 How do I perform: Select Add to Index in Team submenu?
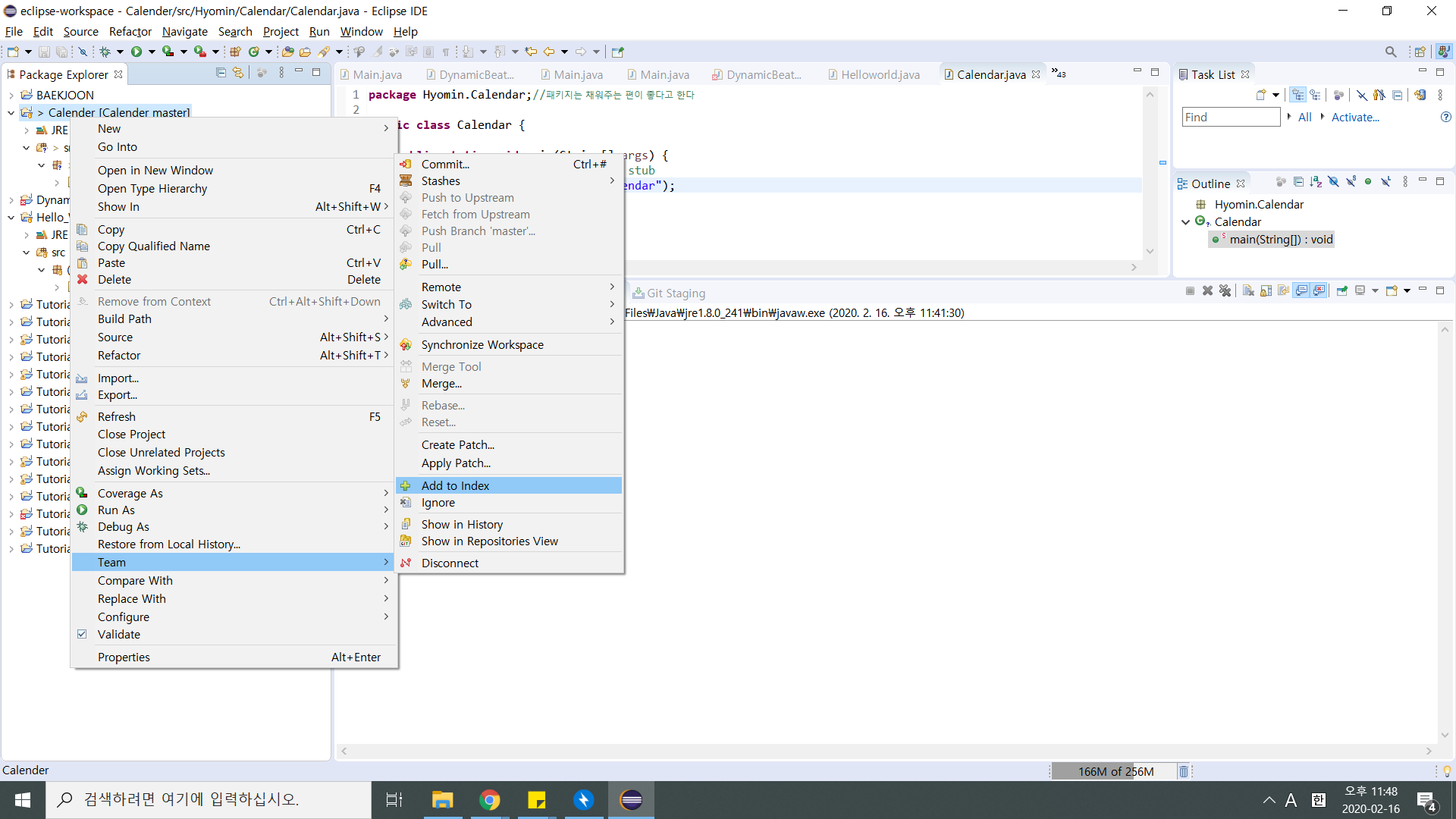click(x=455, y=485)
